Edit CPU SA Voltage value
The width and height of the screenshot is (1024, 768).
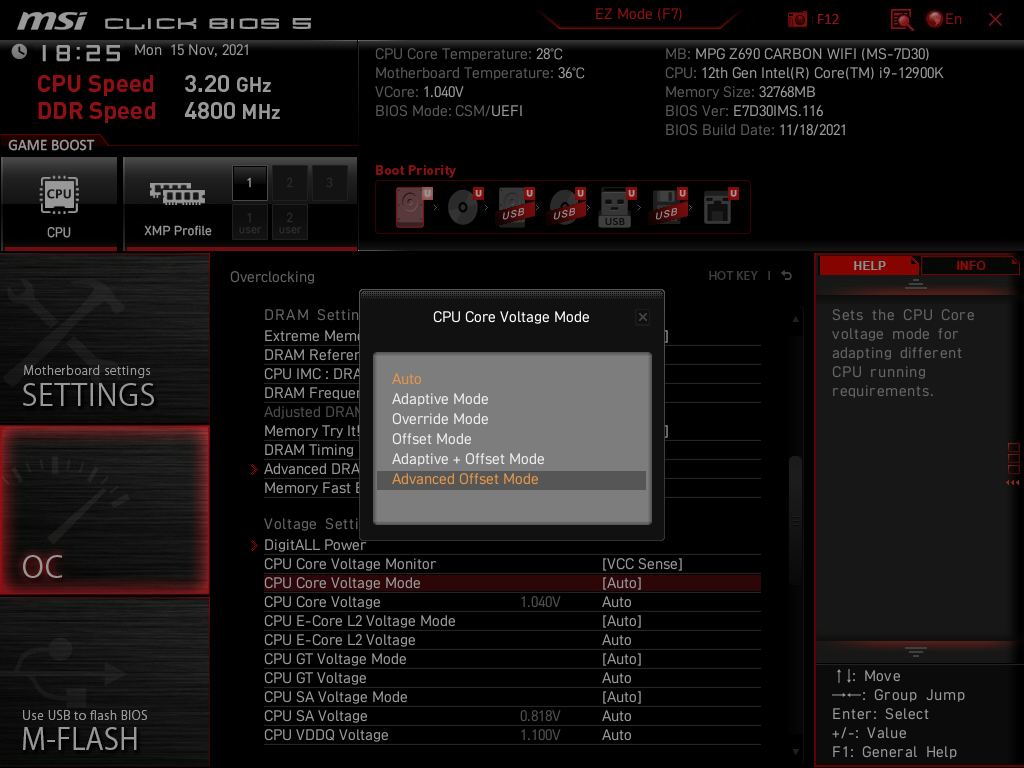[x=616, y=716]
